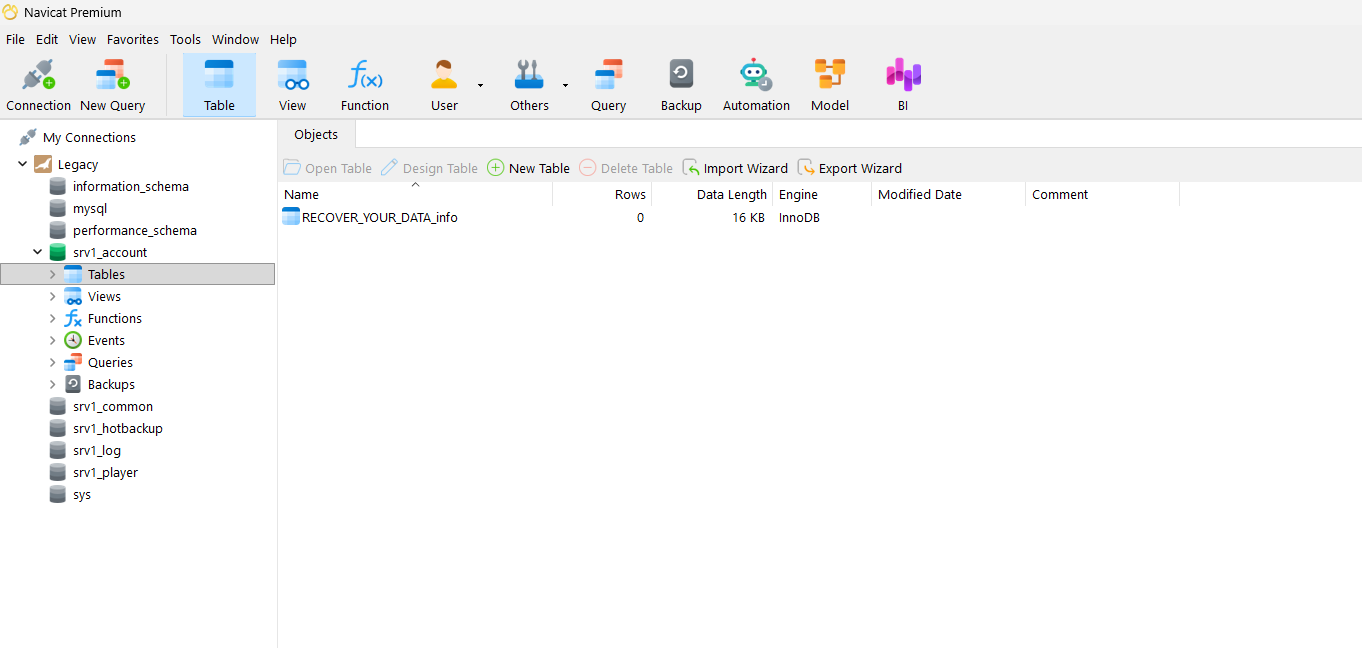Open the Model toolbar icon
The width and height of the screenshot is (1362, 648).
(830, 86)
